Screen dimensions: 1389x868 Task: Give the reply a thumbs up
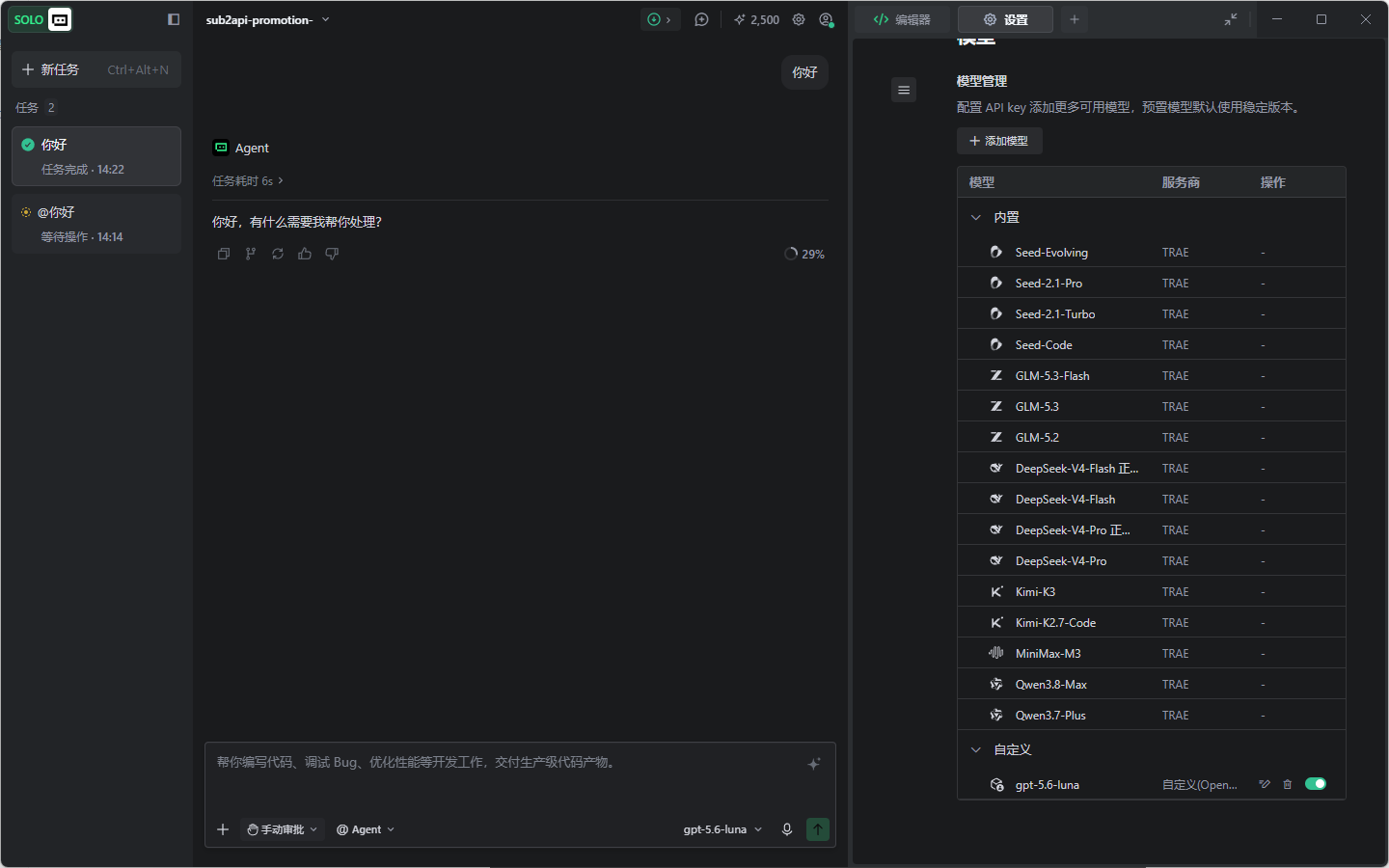pyautogui.click(x=305, y=254)
